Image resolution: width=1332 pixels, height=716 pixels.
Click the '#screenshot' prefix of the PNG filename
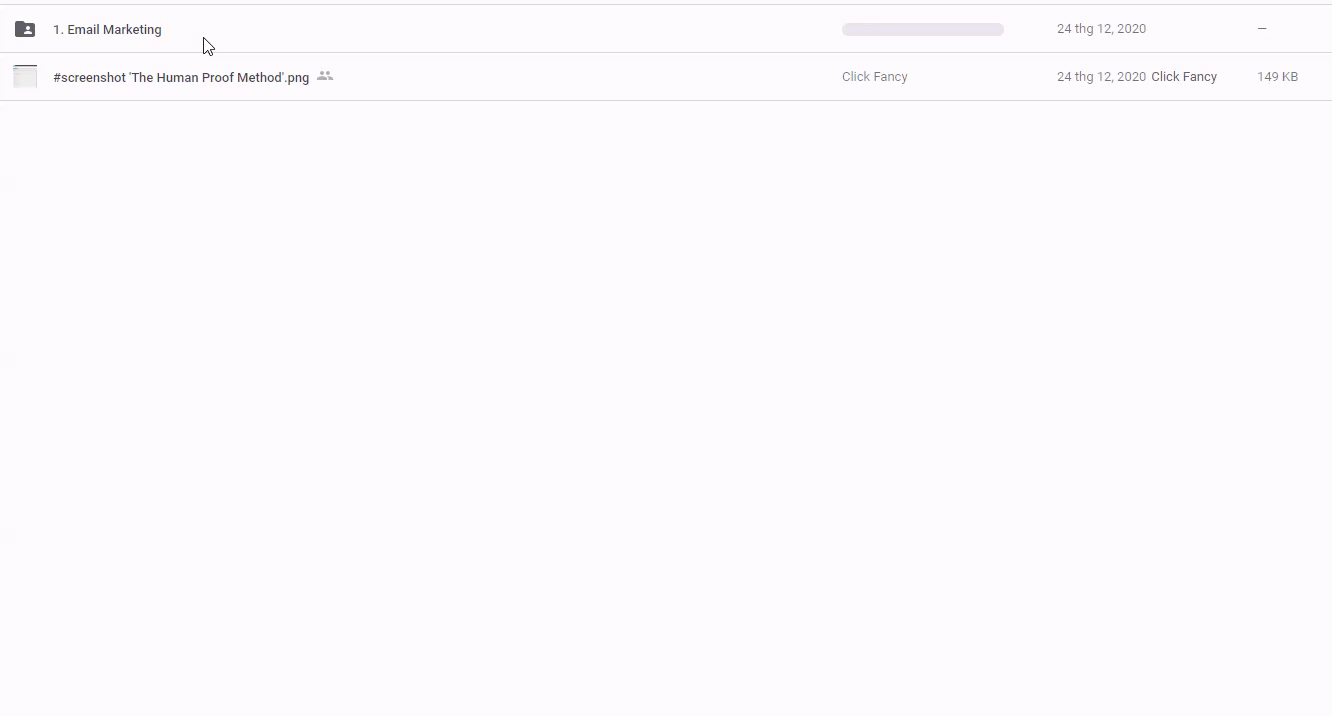click(x=89, y=78)
